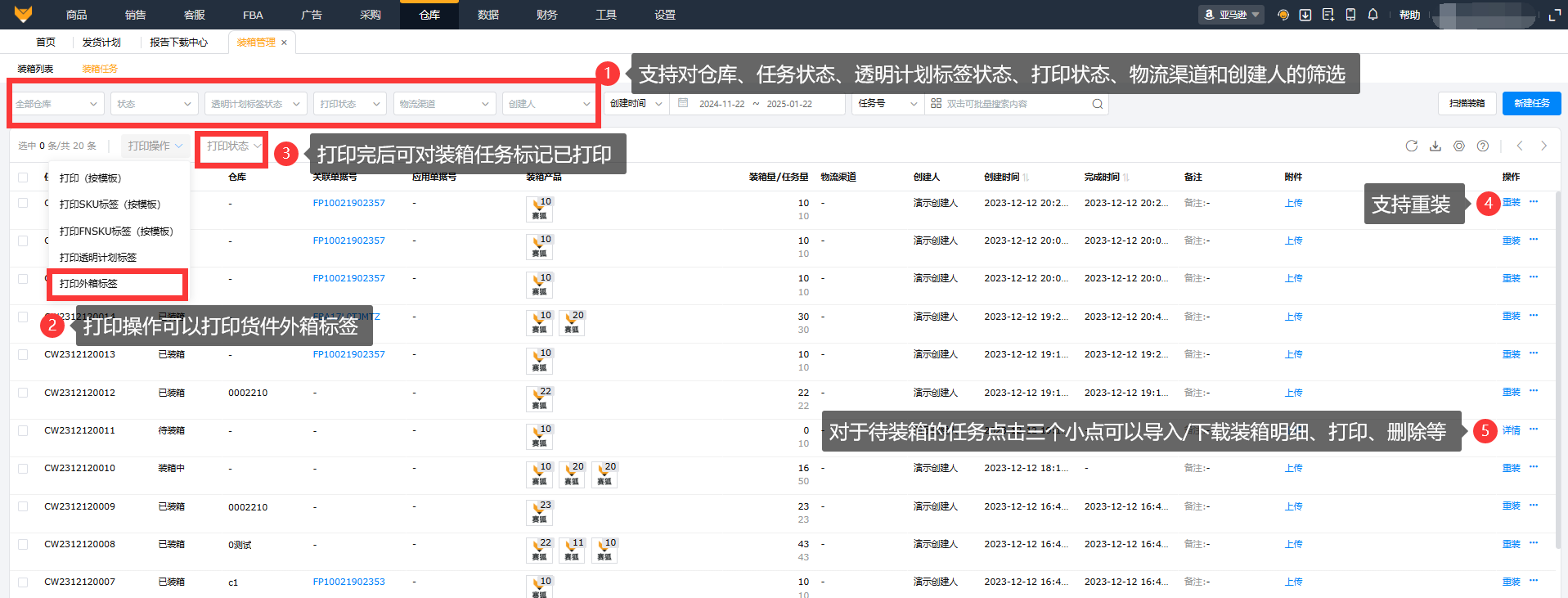
Task: Click more options dots for CW2312120013
Action: point(1534,353)
